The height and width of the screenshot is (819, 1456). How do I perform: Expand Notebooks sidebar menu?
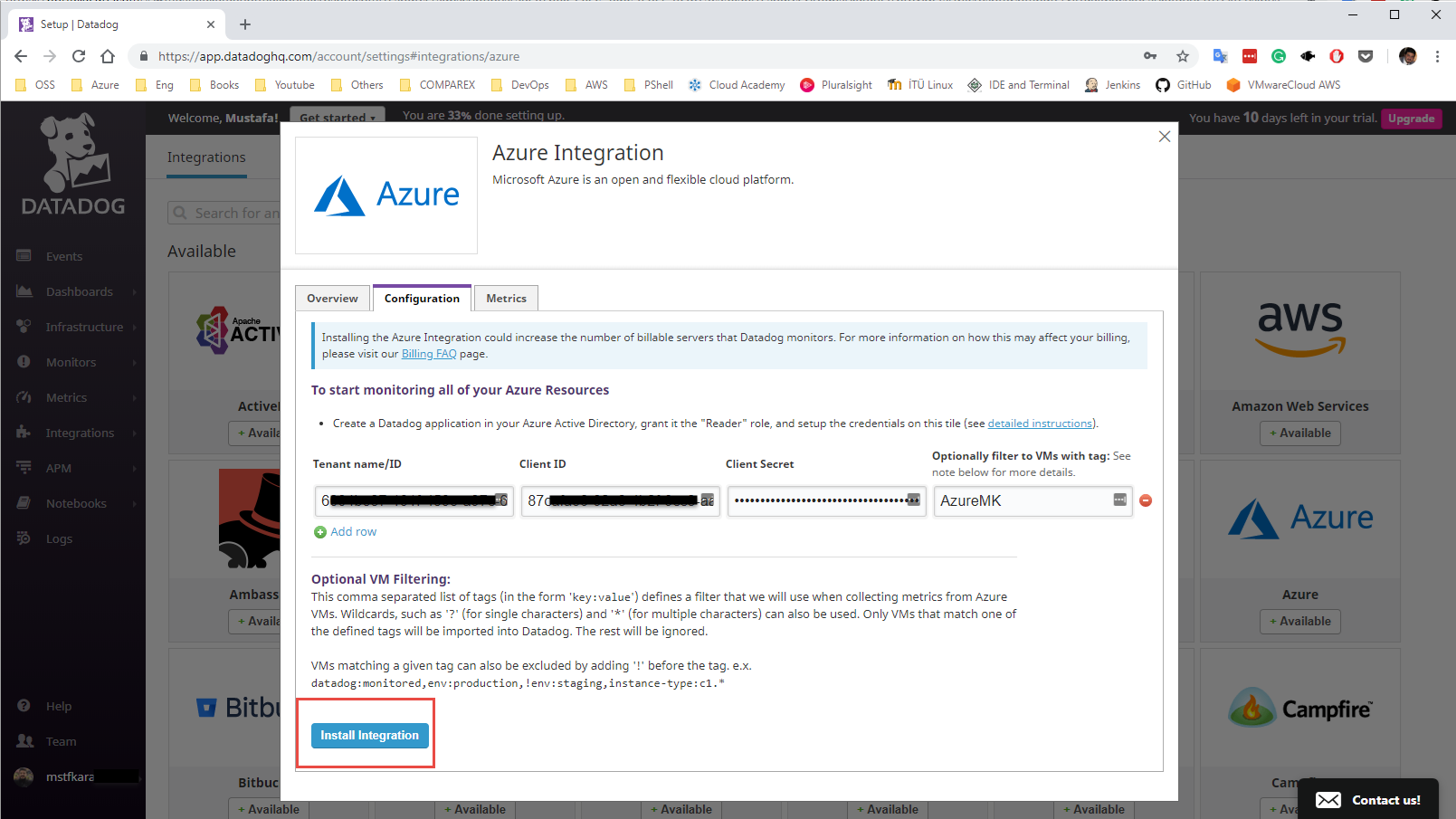coord(77,503)
